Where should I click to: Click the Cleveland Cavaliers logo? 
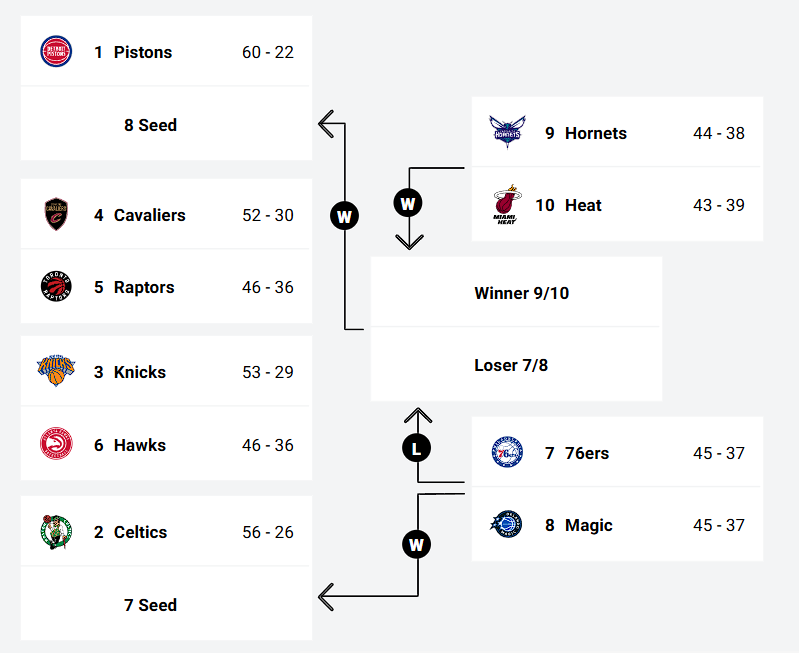pyautogui.click(x=56, y=214)
